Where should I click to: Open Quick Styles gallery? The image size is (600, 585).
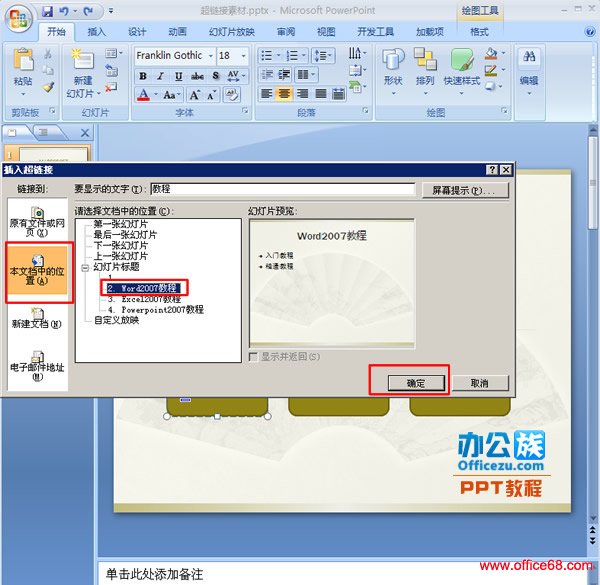tap(461, 71)
